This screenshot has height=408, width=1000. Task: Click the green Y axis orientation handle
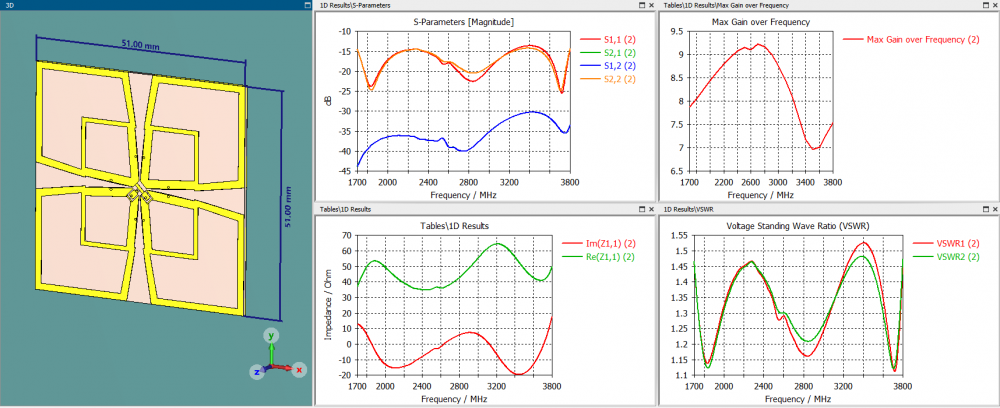pos(271,335)
